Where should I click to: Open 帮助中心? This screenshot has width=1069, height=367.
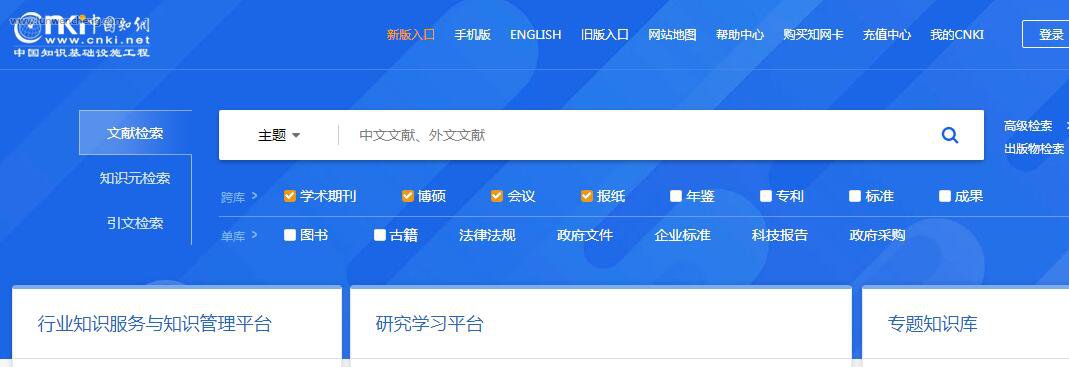(740, 34)
